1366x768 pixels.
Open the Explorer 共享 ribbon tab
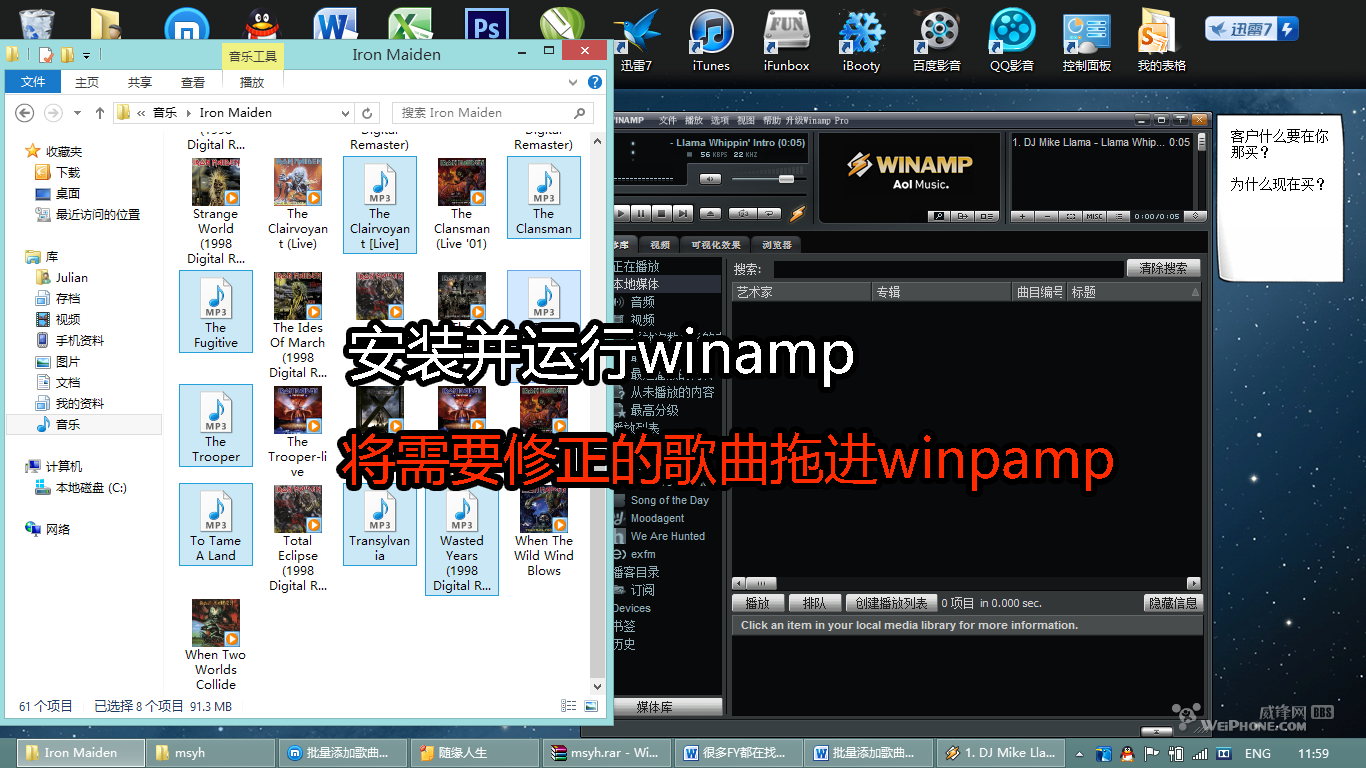140,82
